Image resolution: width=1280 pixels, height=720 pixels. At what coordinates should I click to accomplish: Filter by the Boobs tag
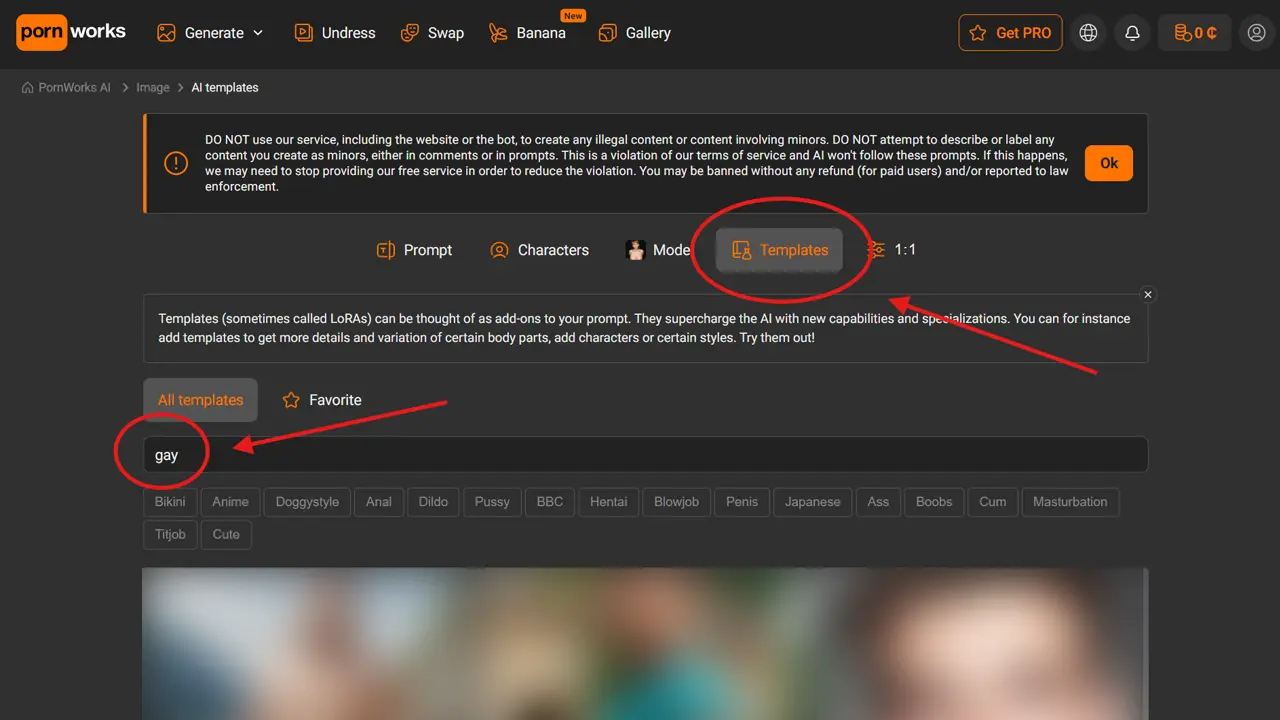(934, 502)
